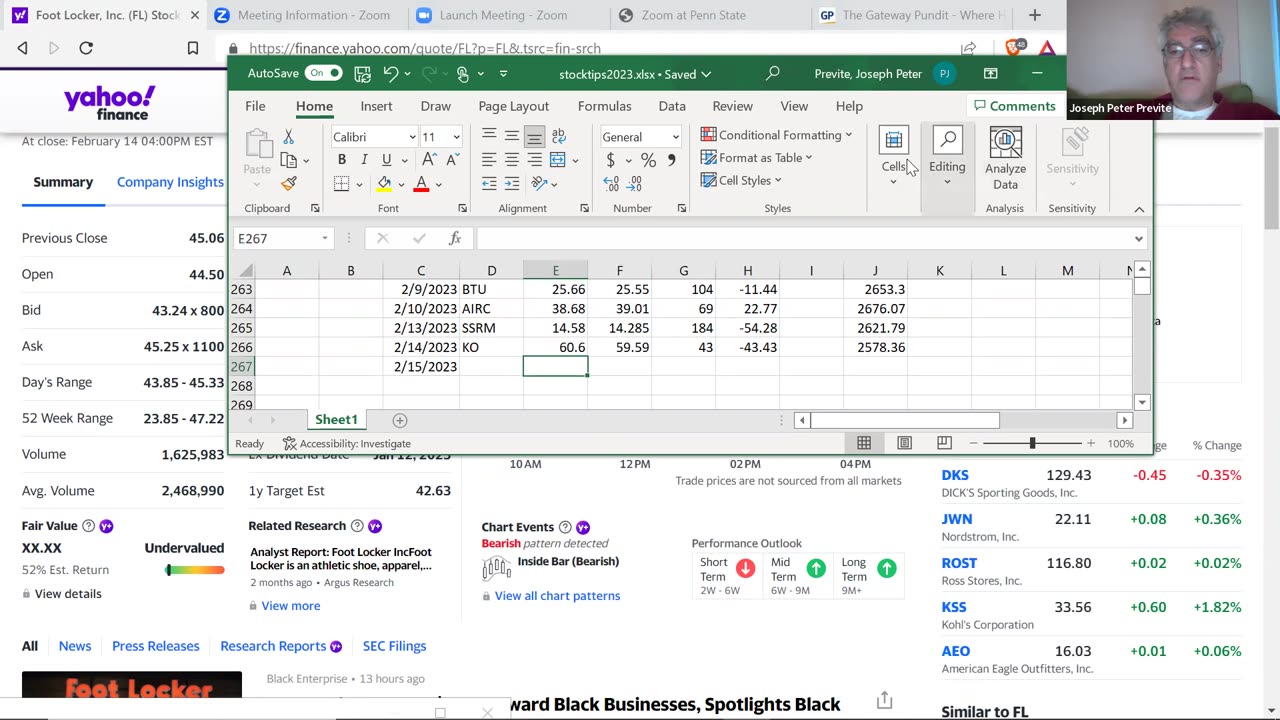Select the Format Painter brush

coord(289,184)
